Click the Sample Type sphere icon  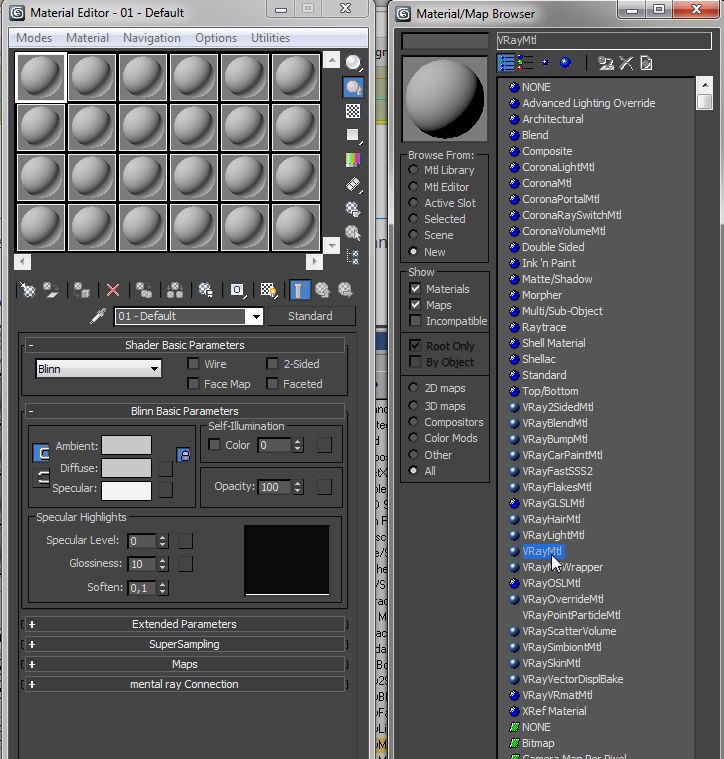(x=353, y=62)
